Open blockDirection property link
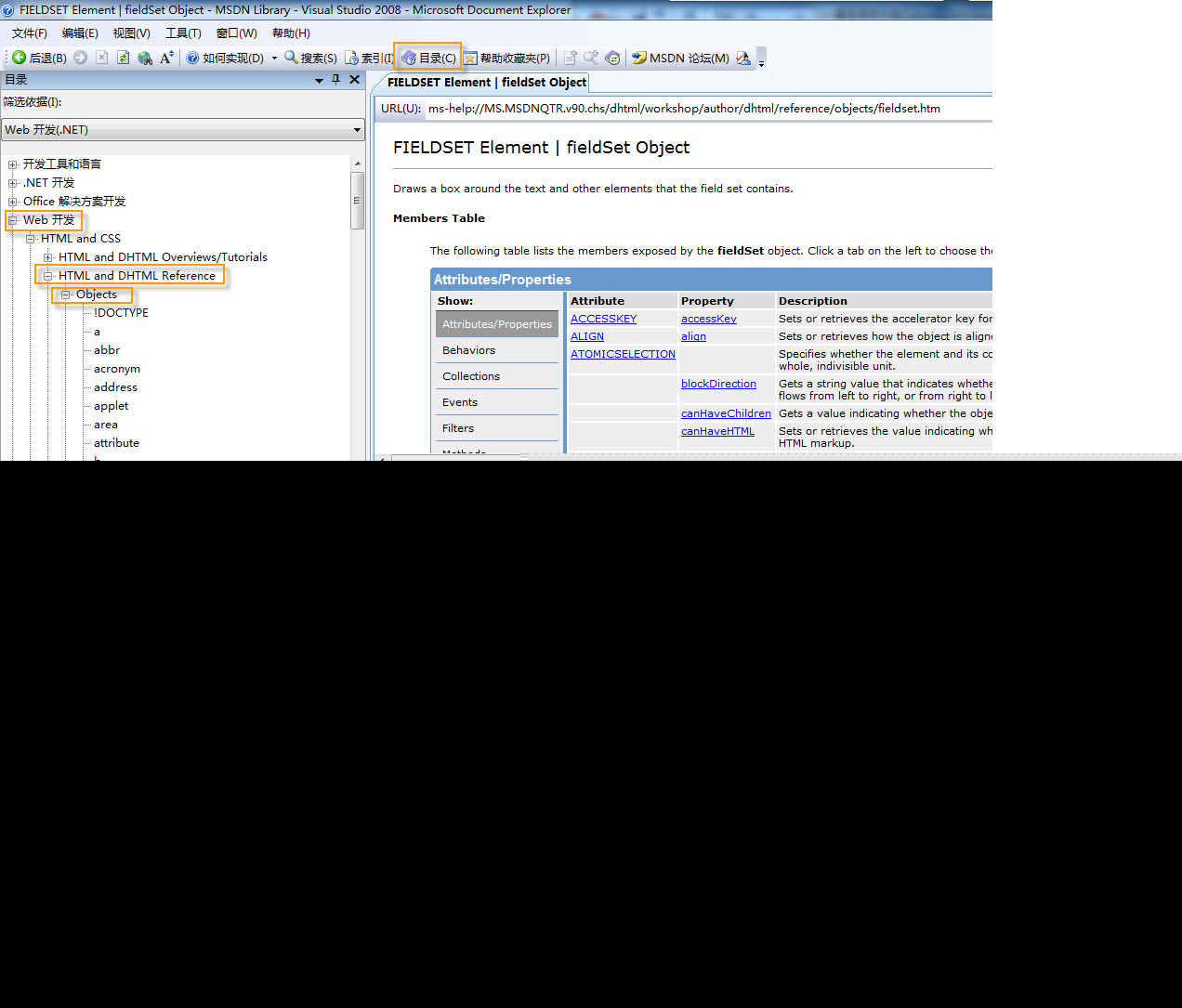The height and width of the screenshot is (1008, 1182). pyautogui.click(x=718, y=384)
